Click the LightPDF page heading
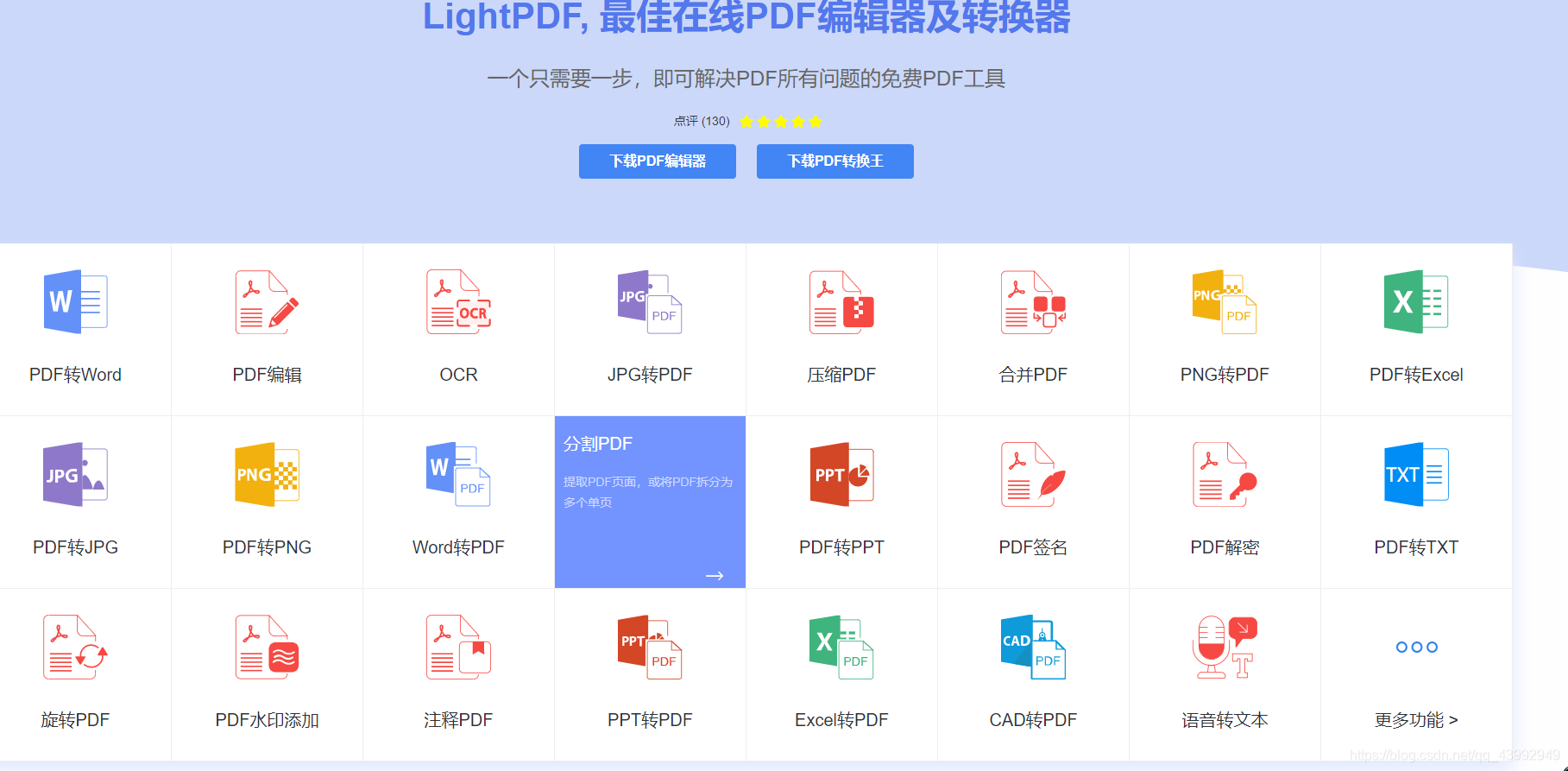 pos(746,16)
